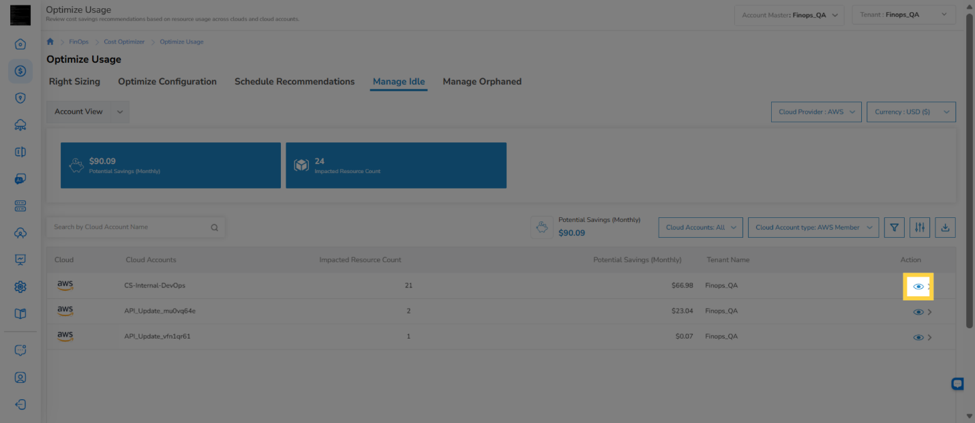Click the Impacted Resource Count blue card
The width and height of the screenshot is (975, 423).
pos(396,165)
